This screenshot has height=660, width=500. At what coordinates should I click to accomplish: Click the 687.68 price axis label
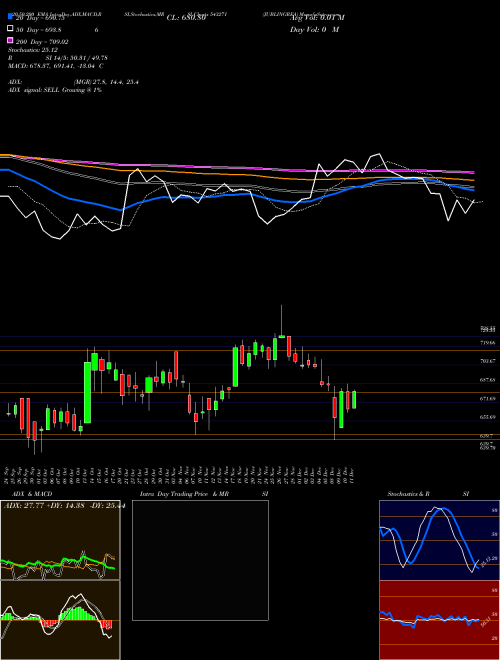pyautogui.click(x=488, y=380)
